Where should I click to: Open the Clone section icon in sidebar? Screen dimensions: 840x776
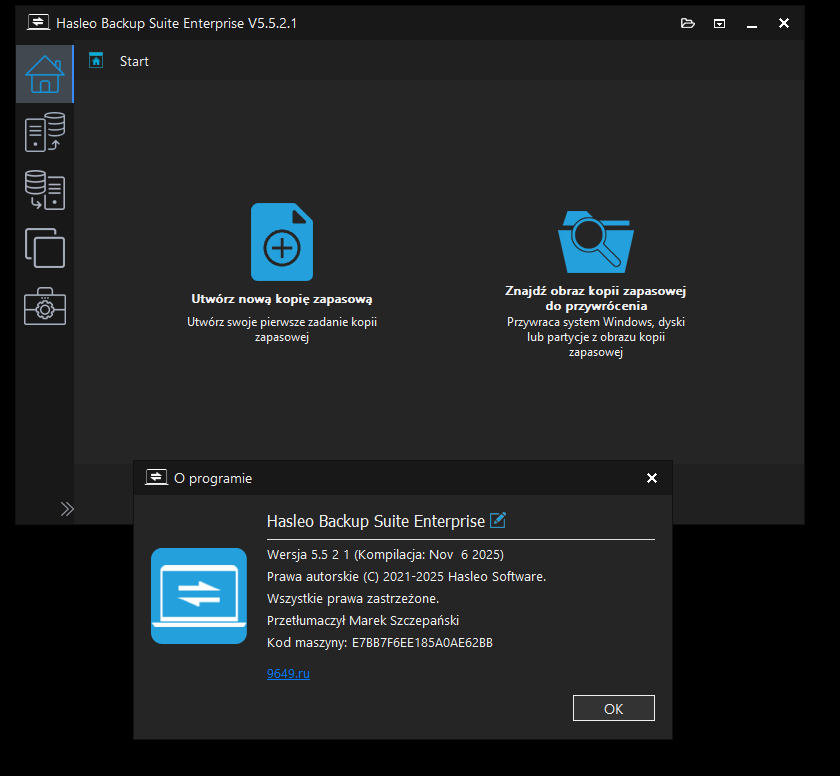tap(44, 248)
